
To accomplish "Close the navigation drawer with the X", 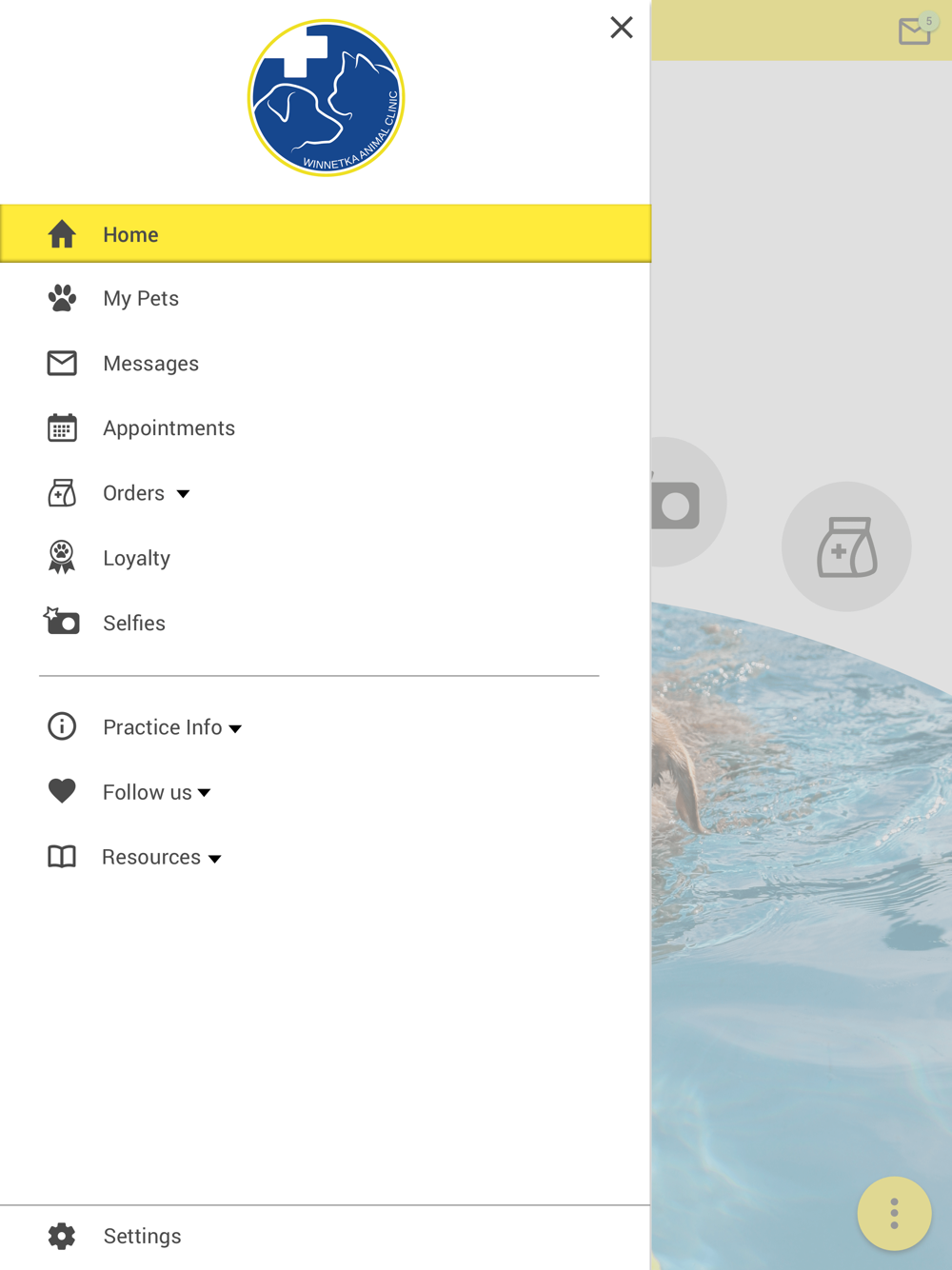I will click(622, 28).
